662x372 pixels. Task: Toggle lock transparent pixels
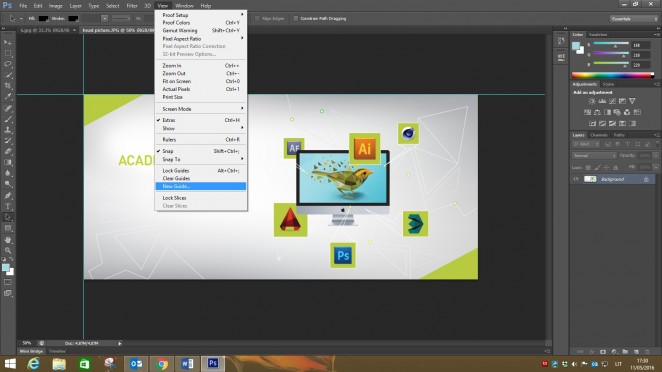pos(588,168)
